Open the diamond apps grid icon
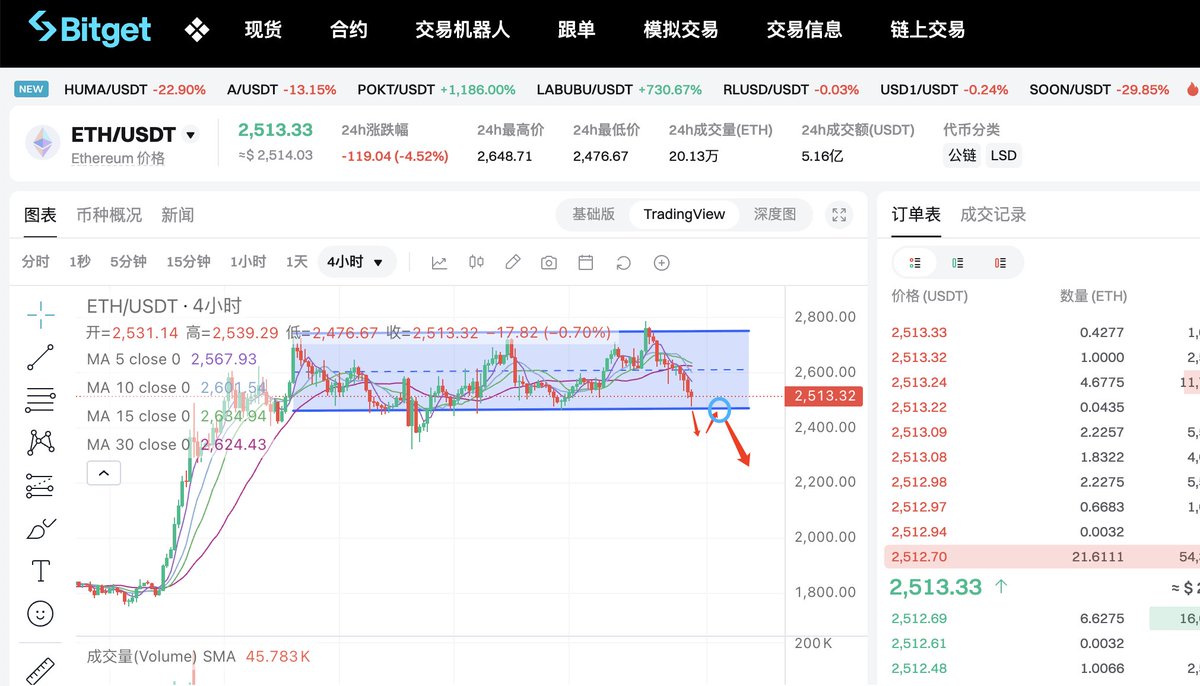This screenshot has height=686, width=1200. [197, 30]
